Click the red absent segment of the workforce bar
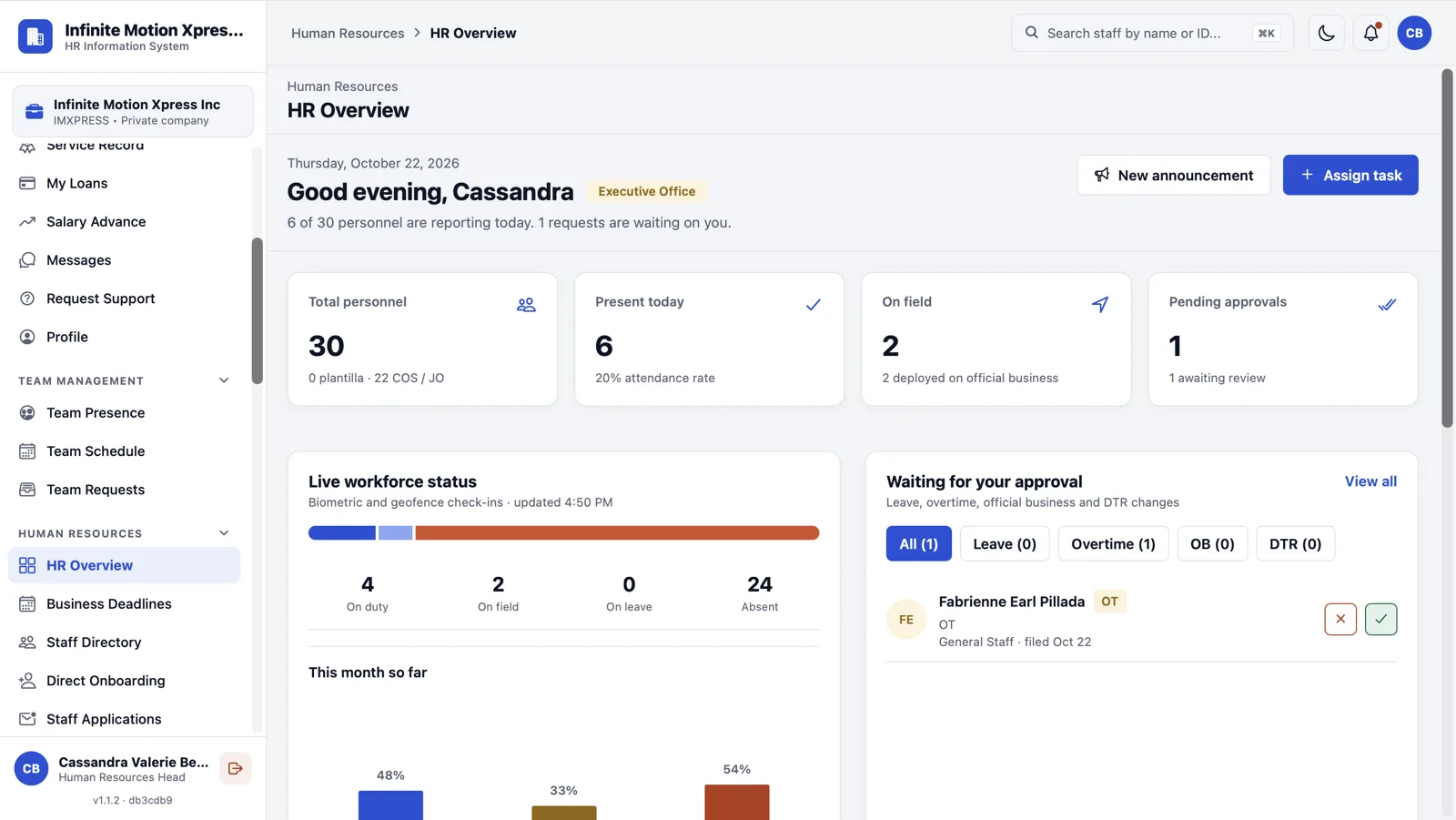 [617, 533]
